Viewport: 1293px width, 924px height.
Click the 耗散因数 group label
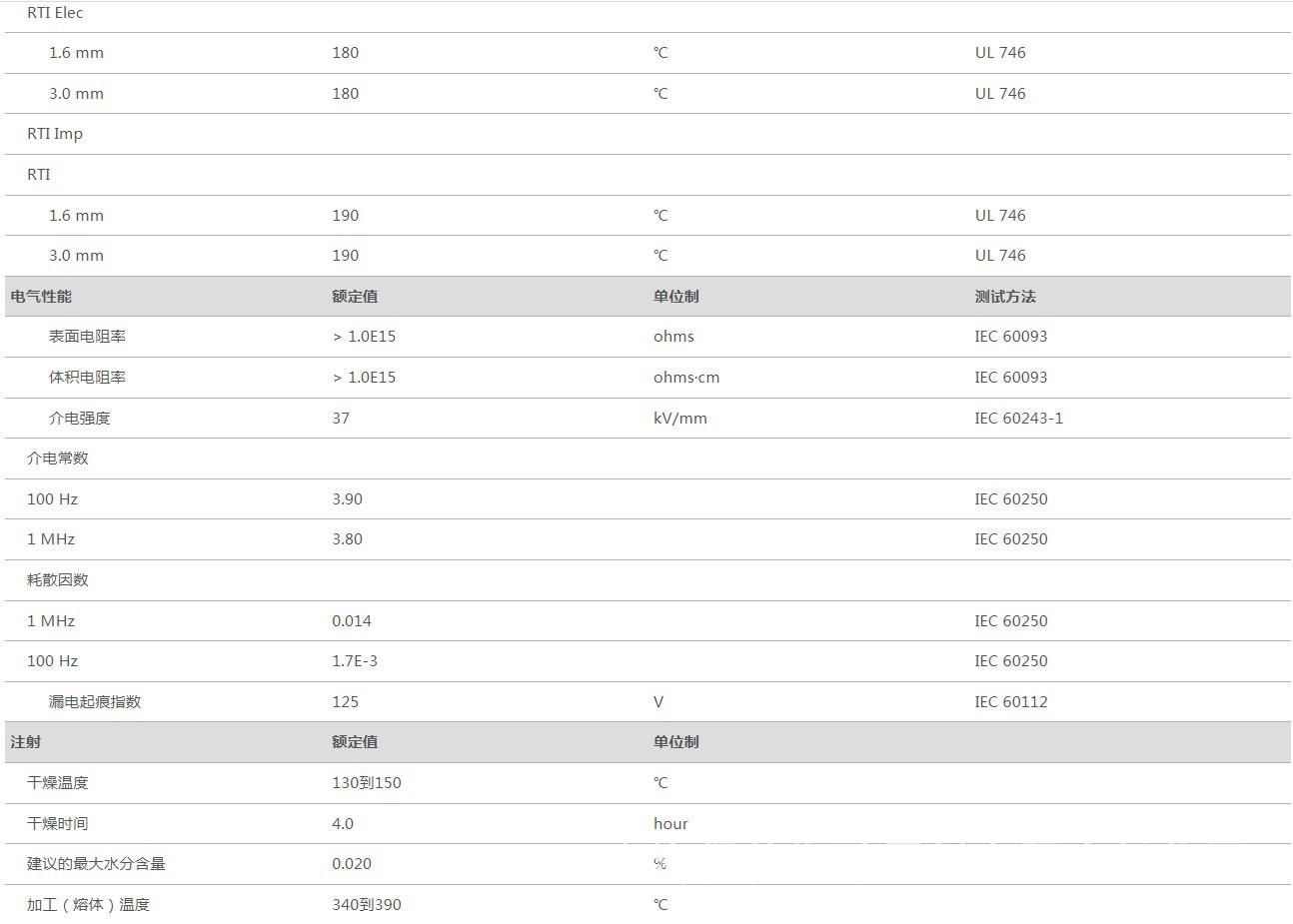tap(58, 580)
